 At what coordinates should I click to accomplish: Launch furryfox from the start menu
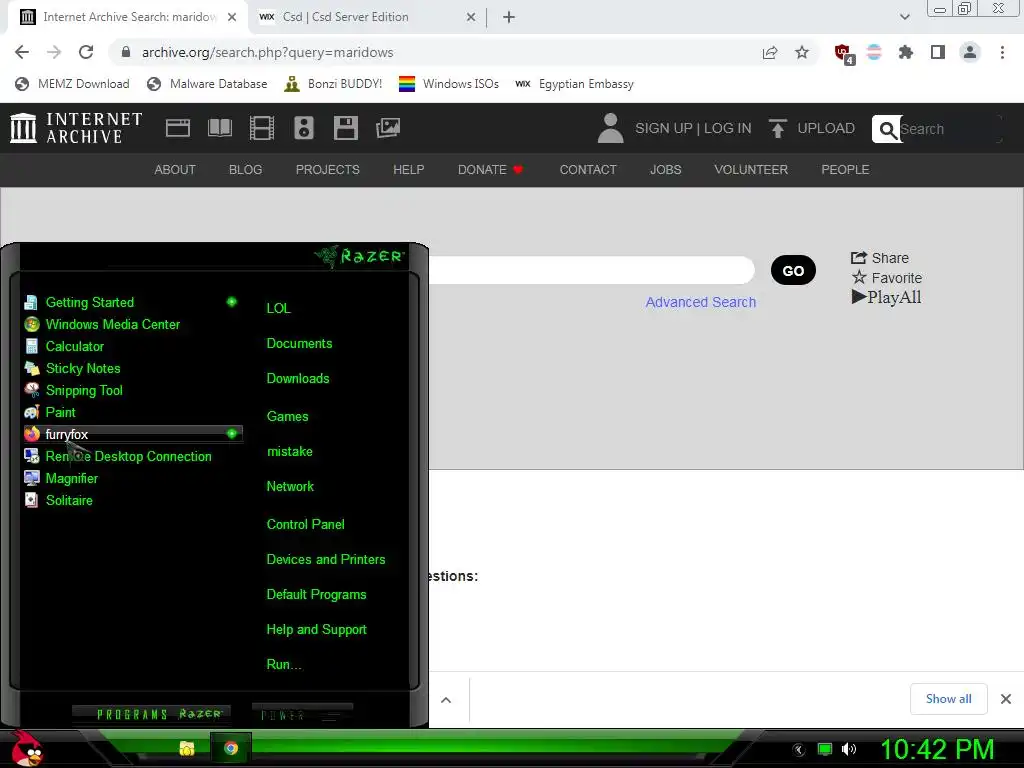point(133,434)
